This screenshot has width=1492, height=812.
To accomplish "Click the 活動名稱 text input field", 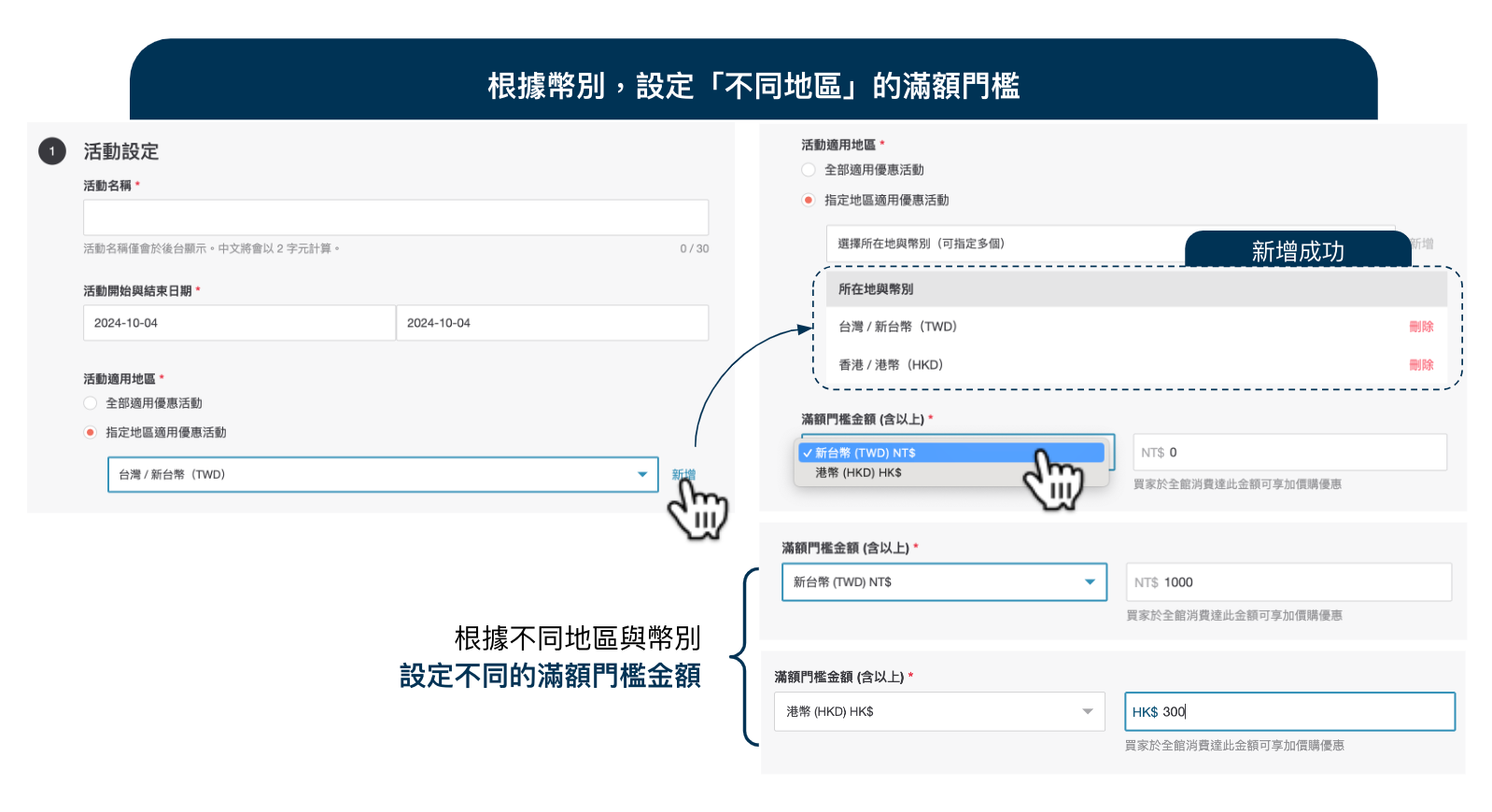I will 395,217.
